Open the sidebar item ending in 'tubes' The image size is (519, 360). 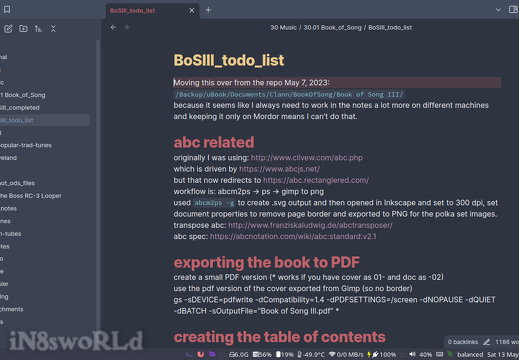click(10, 234)
